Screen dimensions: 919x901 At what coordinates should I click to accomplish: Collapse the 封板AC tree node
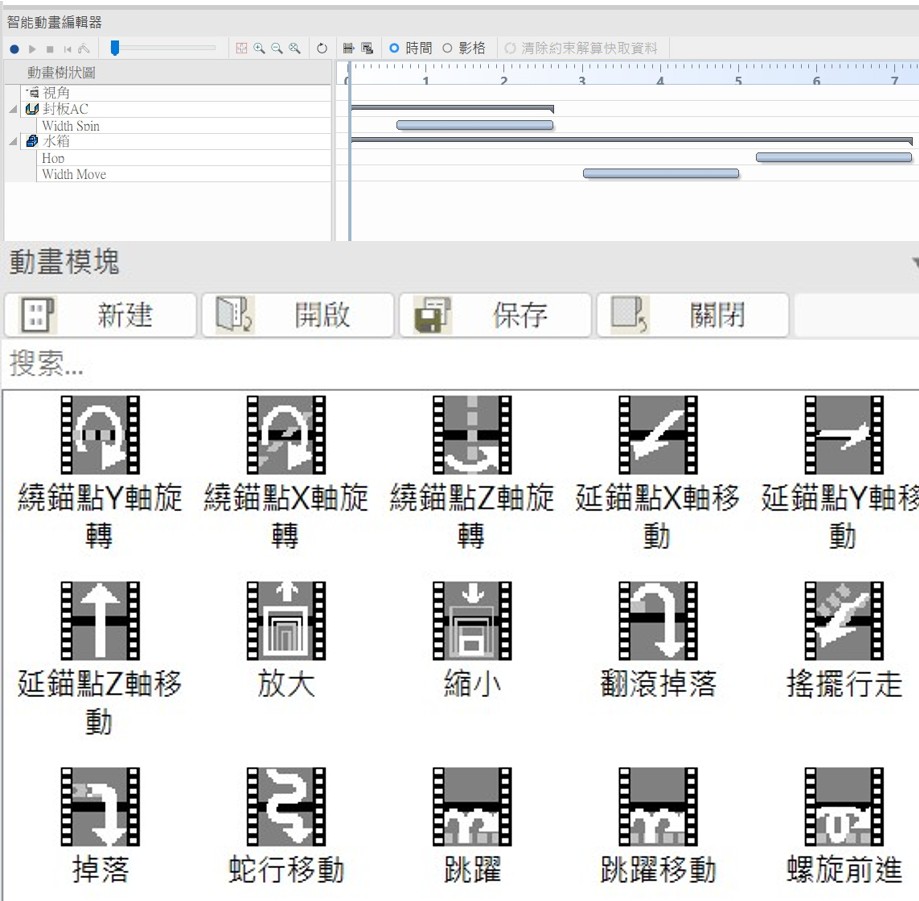pyautogui.click(x=13, y=109)
